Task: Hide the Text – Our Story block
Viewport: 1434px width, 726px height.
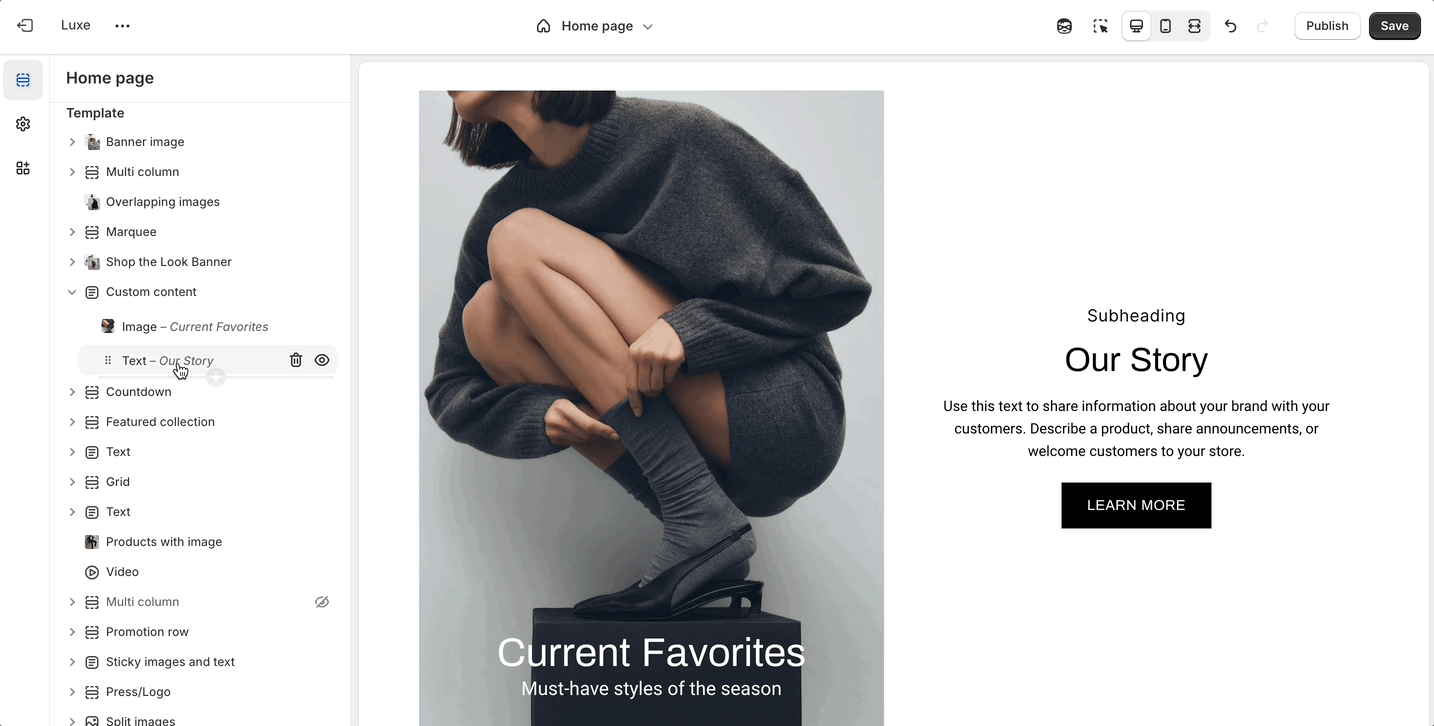Action: [322, 360]
